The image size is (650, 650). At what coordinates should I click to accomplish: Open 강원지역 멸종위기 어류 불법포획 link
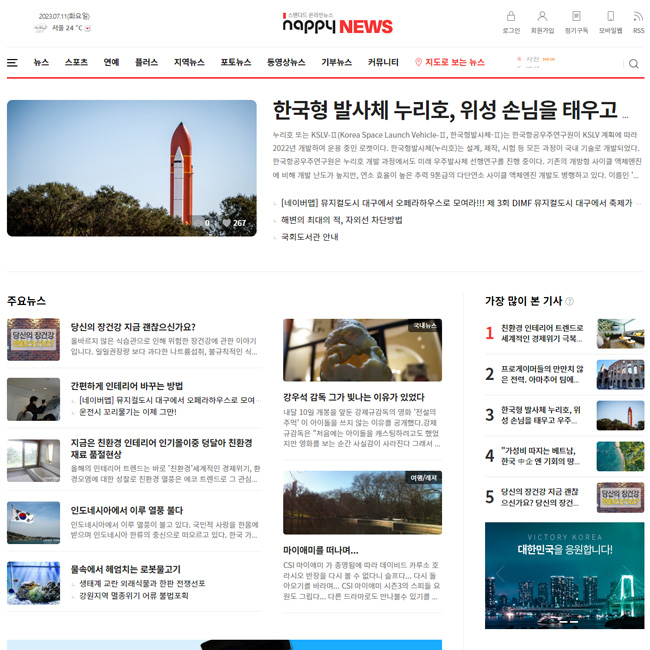click(x=134, y=596)
